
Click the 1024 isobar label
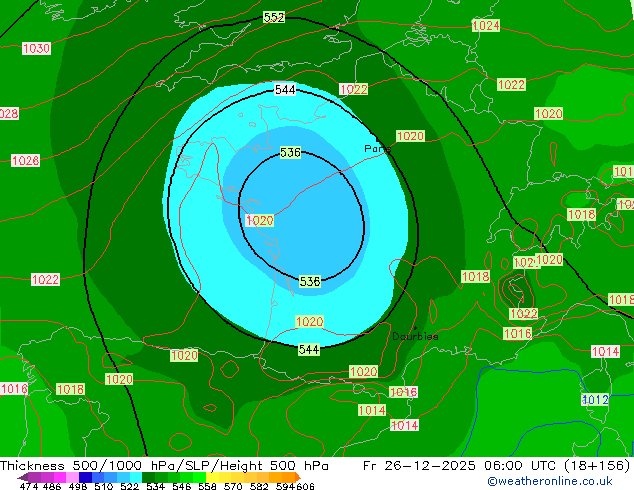[x=486, y=26]
